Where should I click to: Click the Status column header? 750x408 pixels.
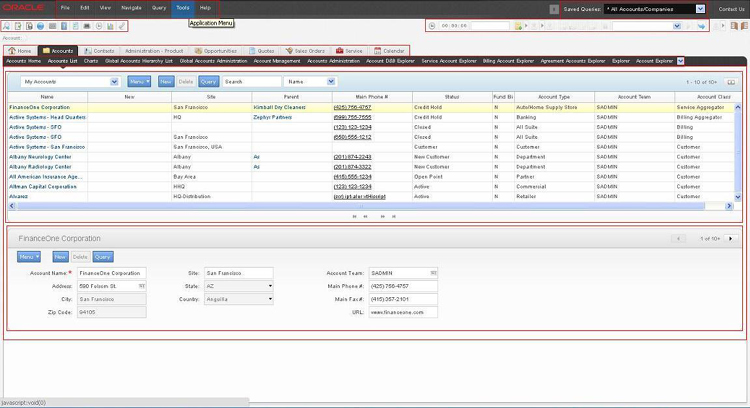pos(452,97)
